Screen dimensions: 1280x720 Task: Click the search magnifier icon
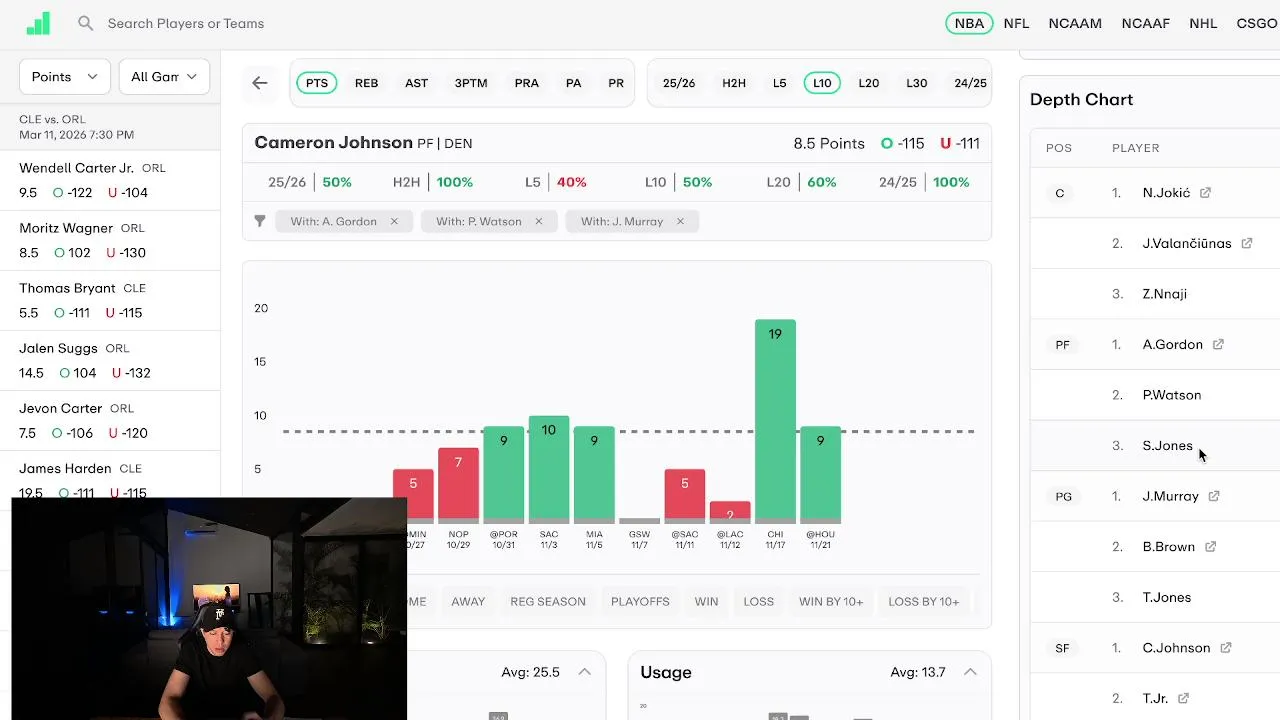[x=86, y=23]
